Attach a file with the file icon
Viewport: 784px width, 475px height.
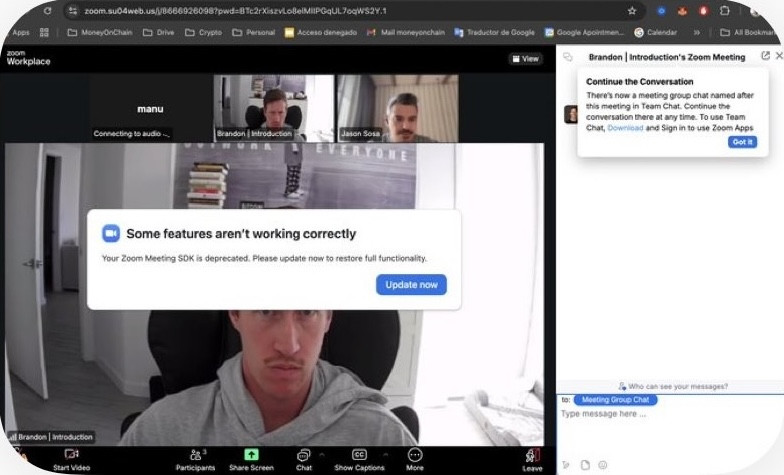point(585,465)
